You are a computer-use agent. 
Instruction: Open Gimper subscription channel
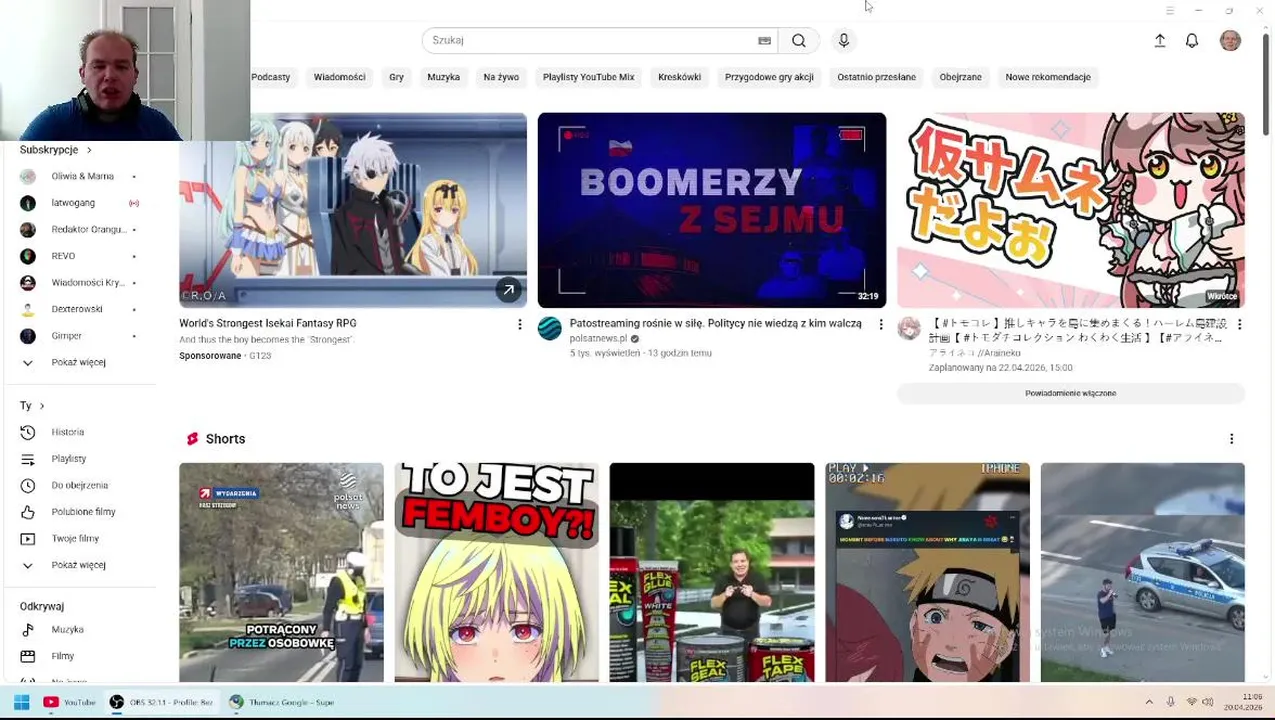click(80, 336)
